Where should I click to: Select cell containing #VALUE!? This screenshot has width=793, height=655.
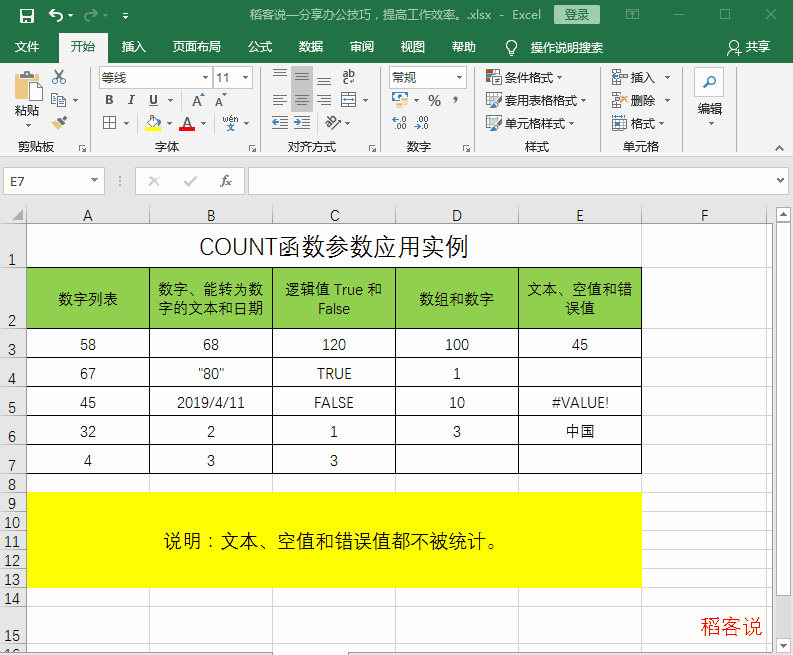pyautogui.click(x=580, y=402)
